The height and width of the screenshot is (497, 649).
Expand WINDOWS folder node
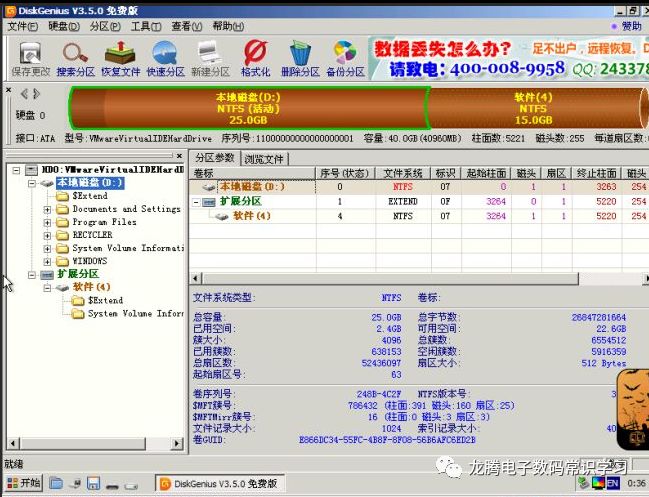(x=47, y=262)
